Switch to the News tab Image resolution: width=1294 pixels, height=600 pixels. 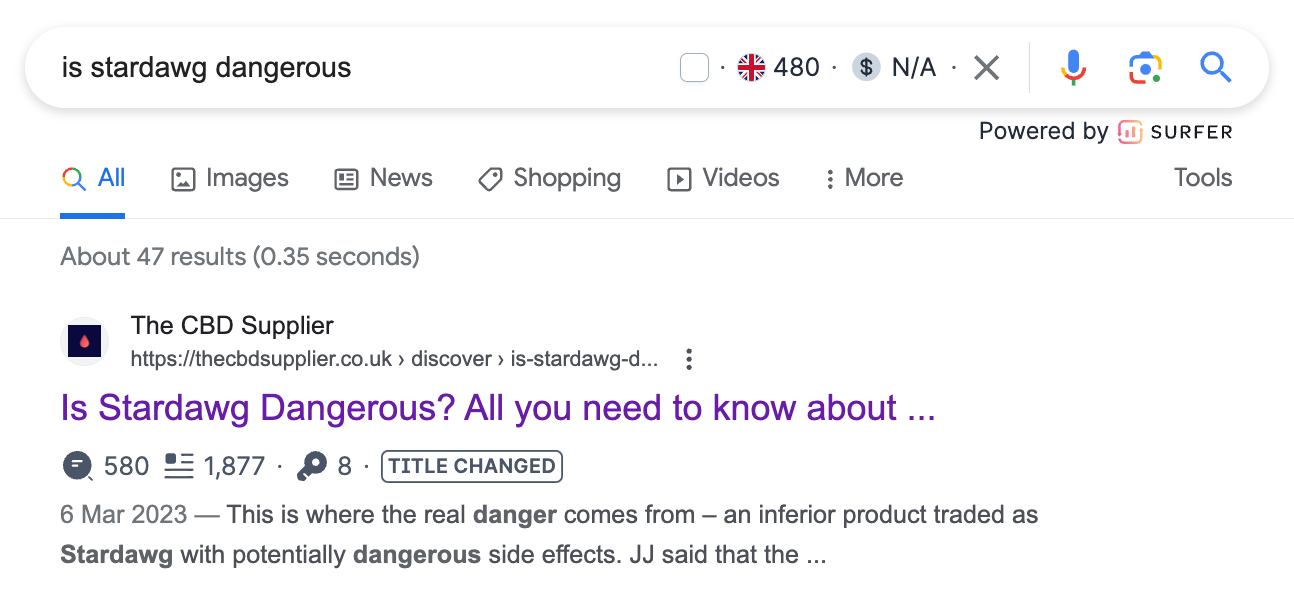pyautogui.click(x=383, y=178)
